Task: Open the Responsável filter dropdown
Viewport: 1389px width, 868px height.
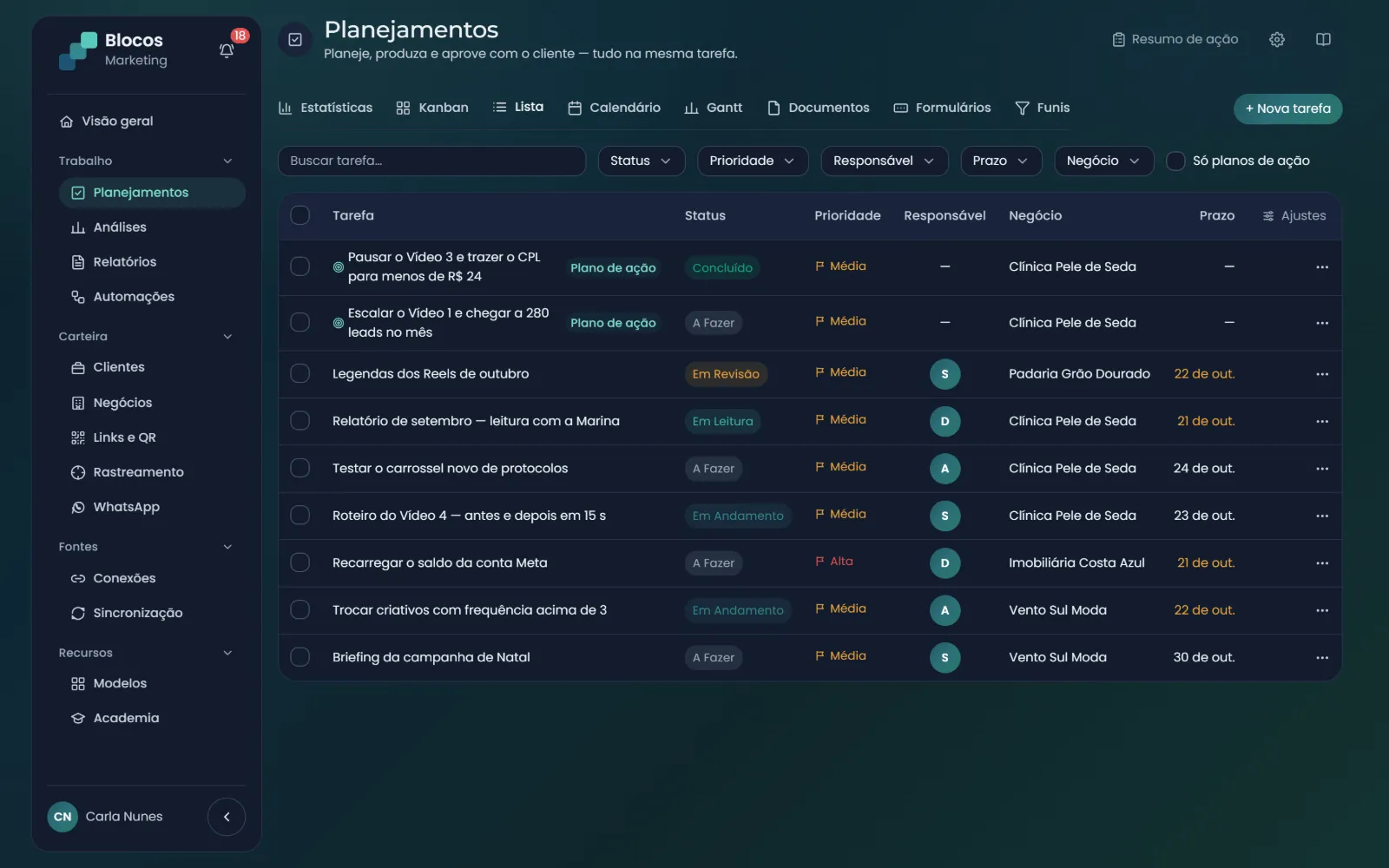Action: click(884, 161)
